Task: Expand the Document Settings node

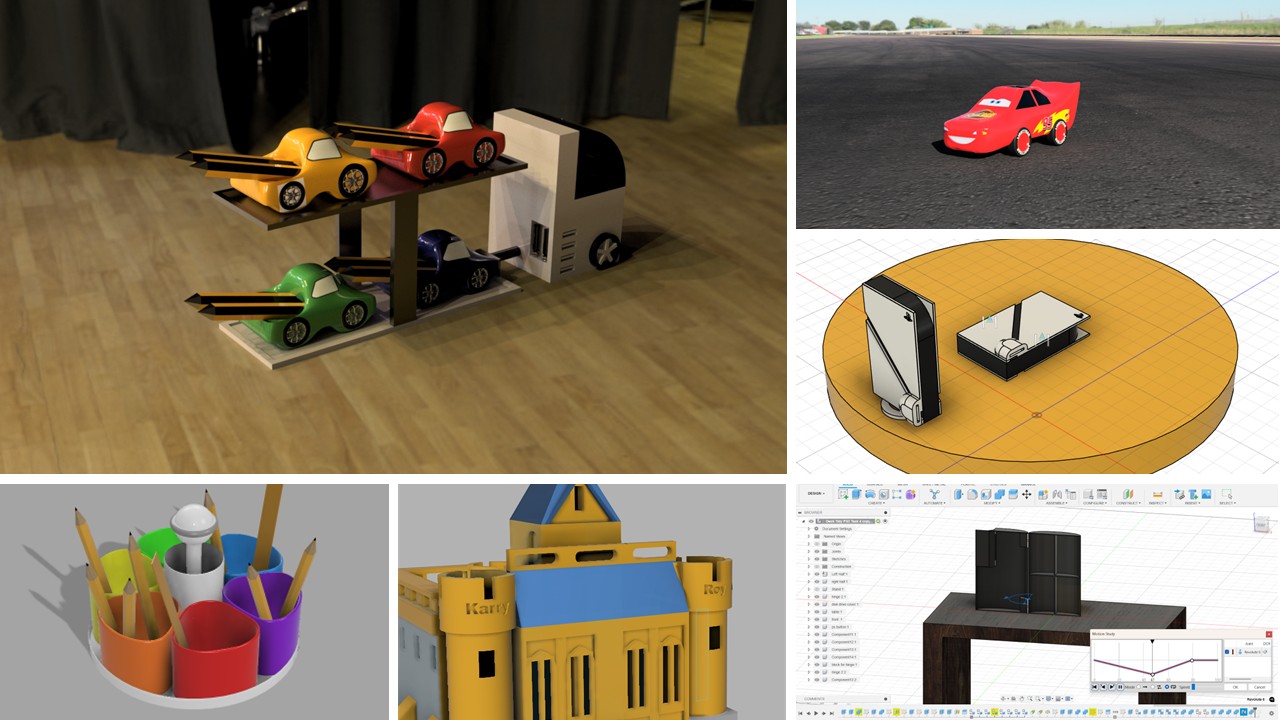Action: (809, 529)
